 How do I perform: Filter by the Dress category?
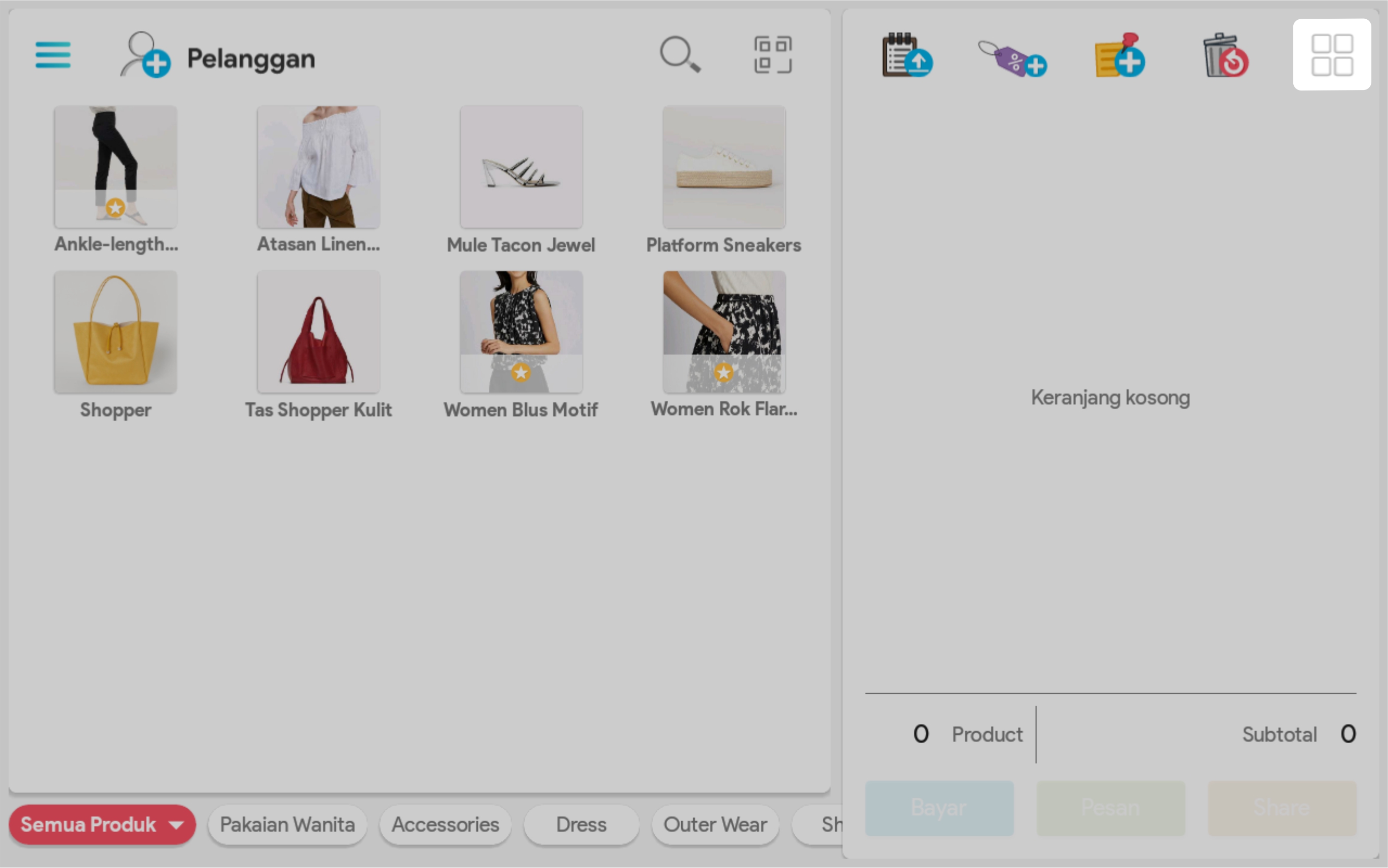tap(581, 824)
